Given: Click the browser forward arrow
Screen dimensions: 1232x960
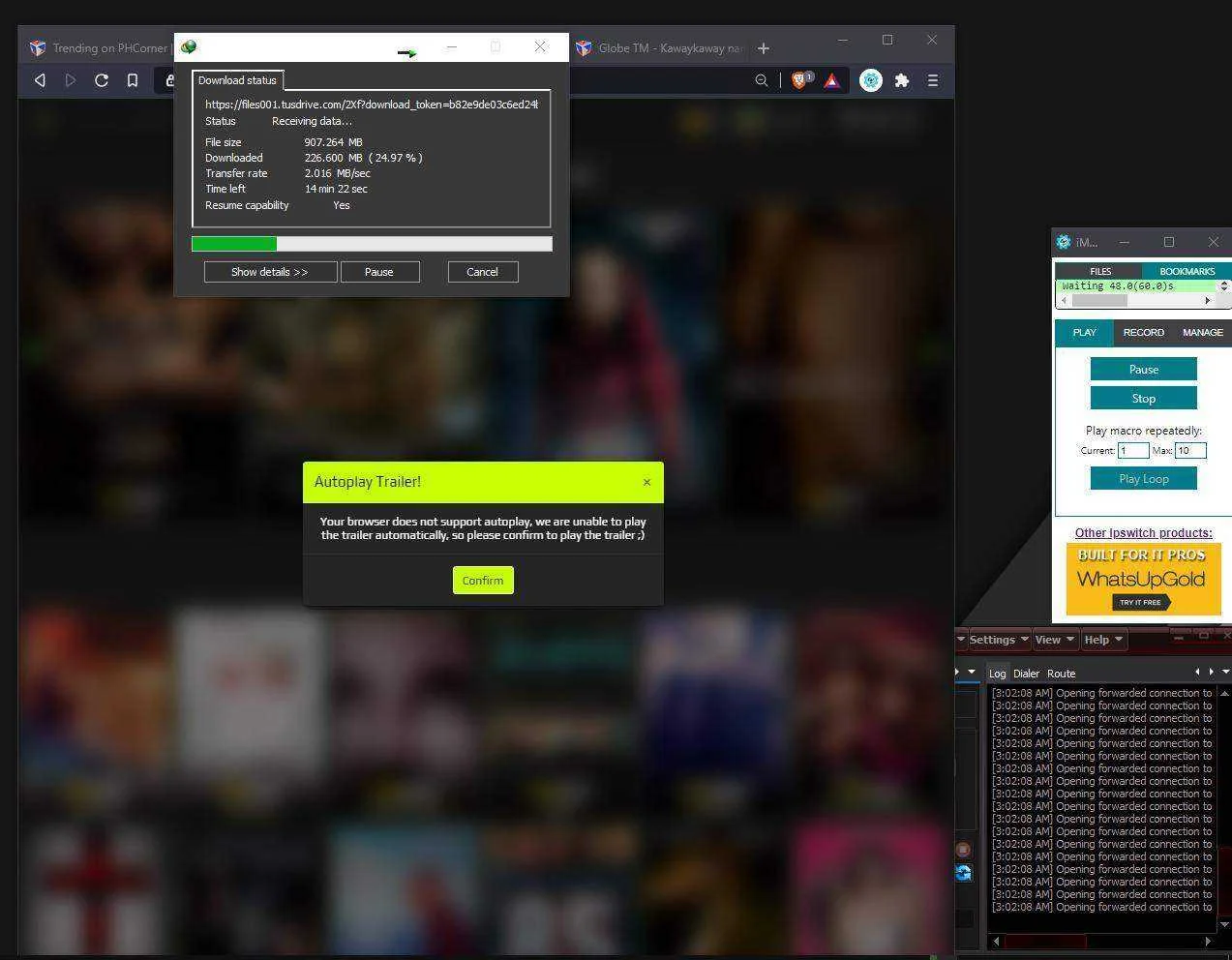Looking at the screenshot, I should tap(71, 80).
